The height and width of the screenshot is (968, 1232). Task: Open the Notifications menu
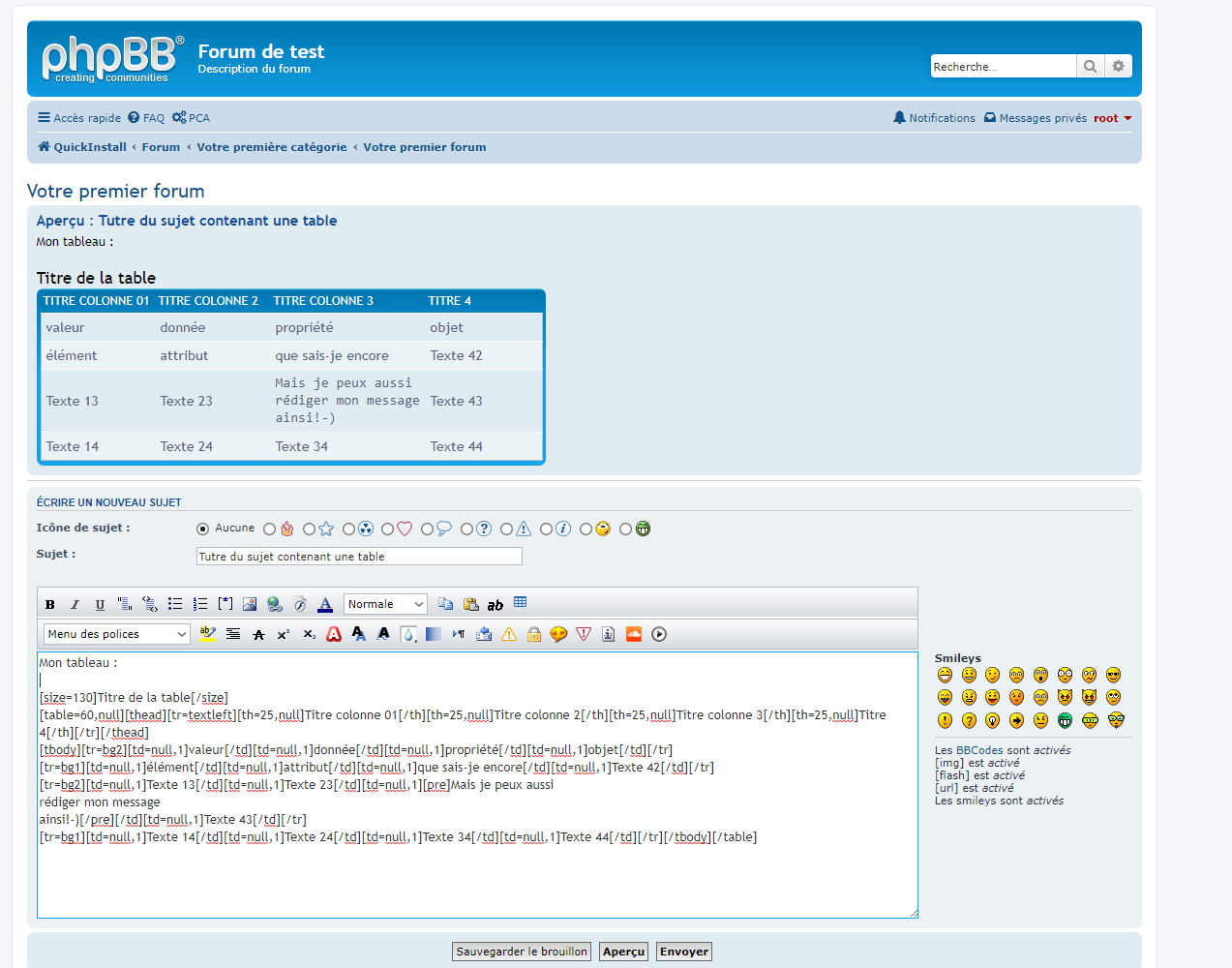point(934,118)
